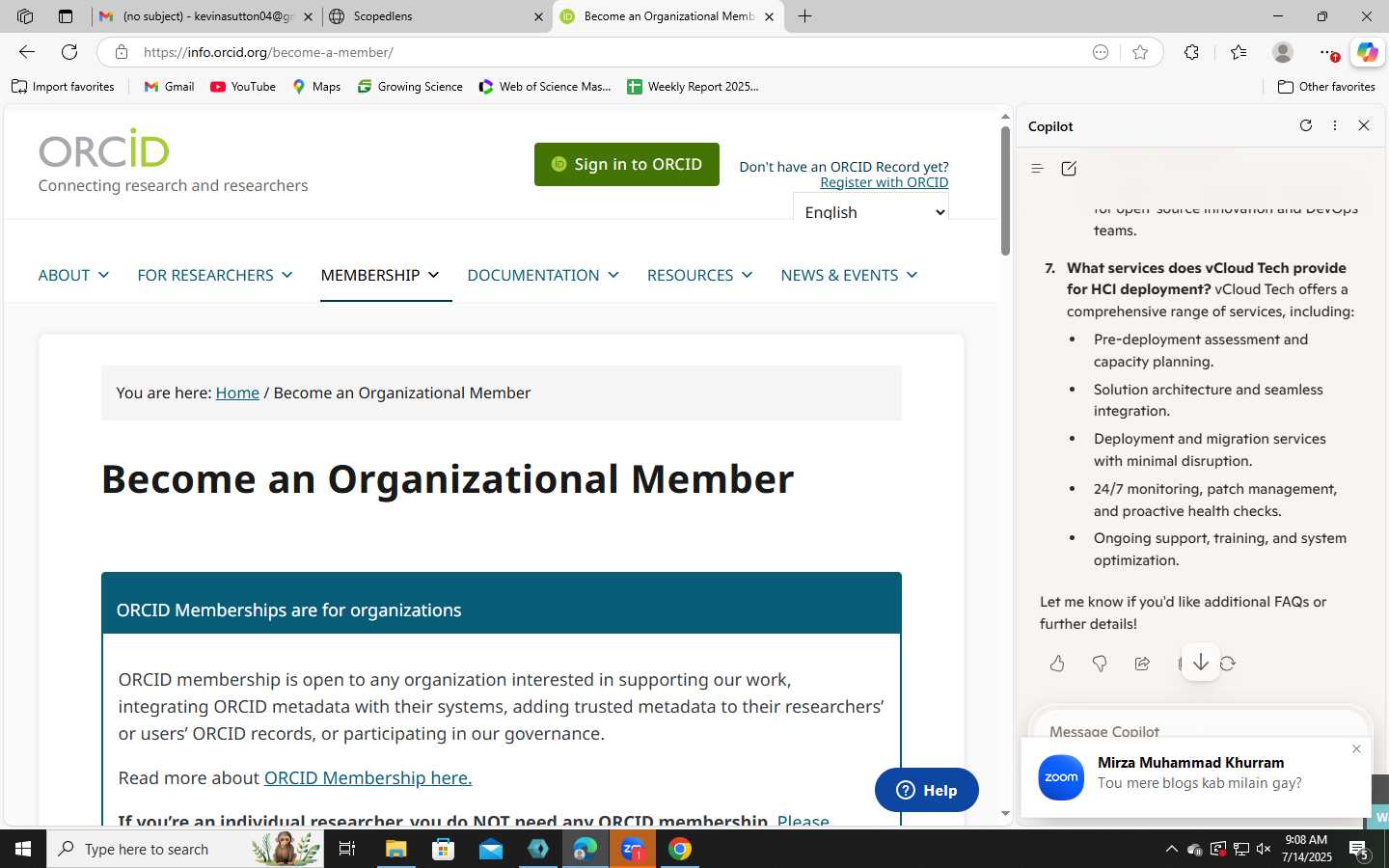
Task: Click Sign in to ORCID button
Action: (627, 164)
